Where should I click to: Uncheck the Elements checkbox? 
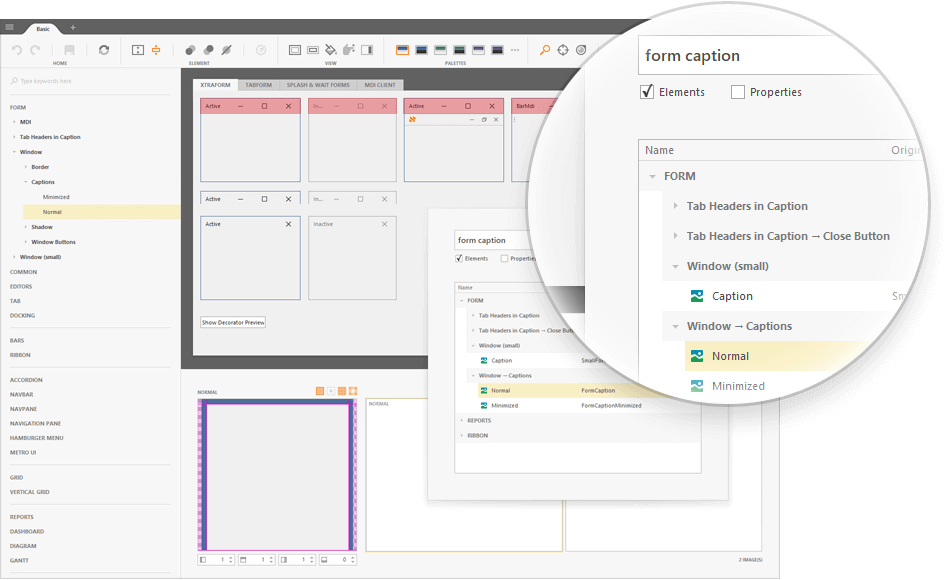pyautogui.click(x=645, y=92)
